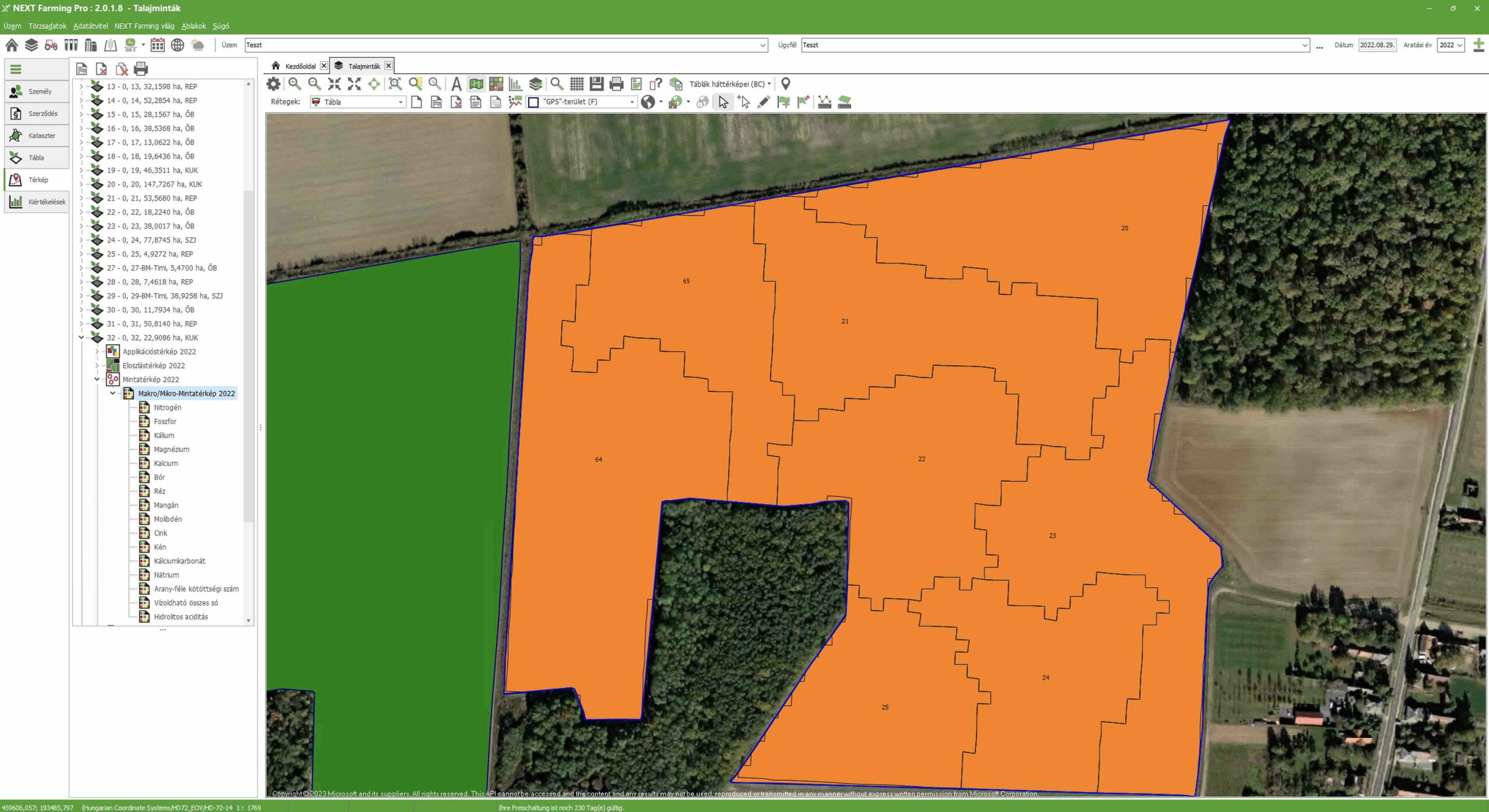
Task: Click the save floppy disk icon
Action: 596,84
